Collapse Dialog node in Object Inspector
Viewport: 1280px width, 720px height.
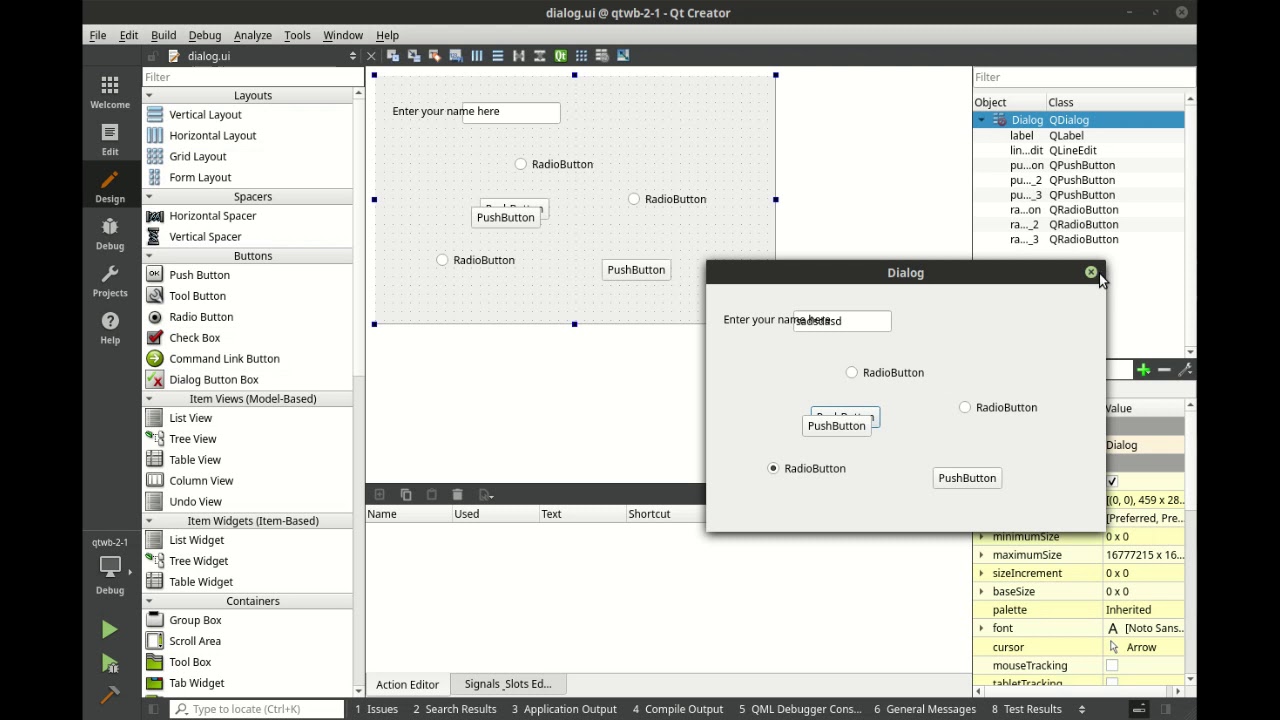click(x=981, y=120)
